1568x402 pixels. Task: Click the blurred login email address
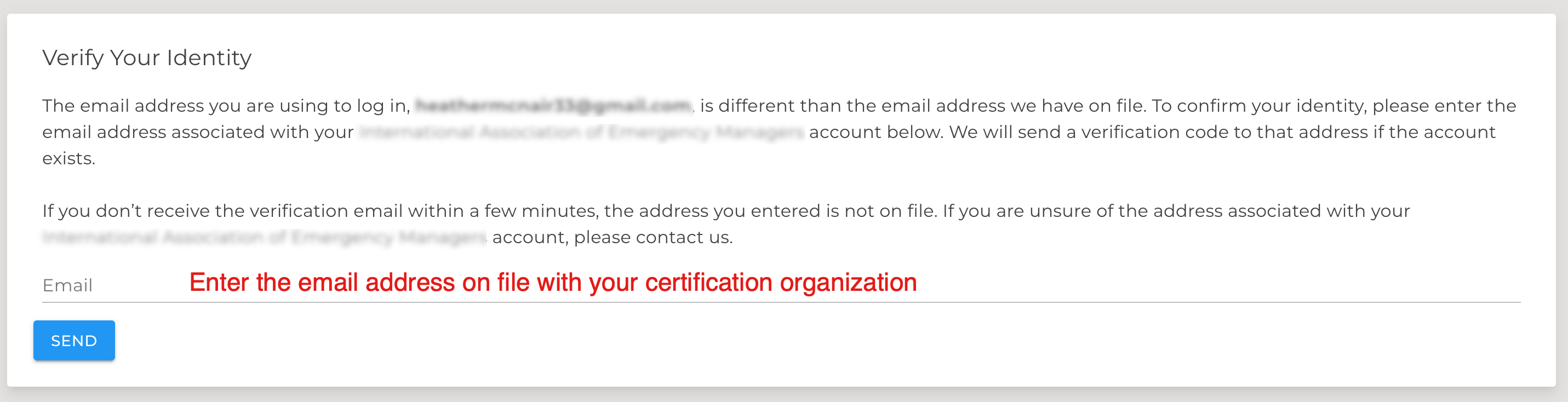coord(553,106)
